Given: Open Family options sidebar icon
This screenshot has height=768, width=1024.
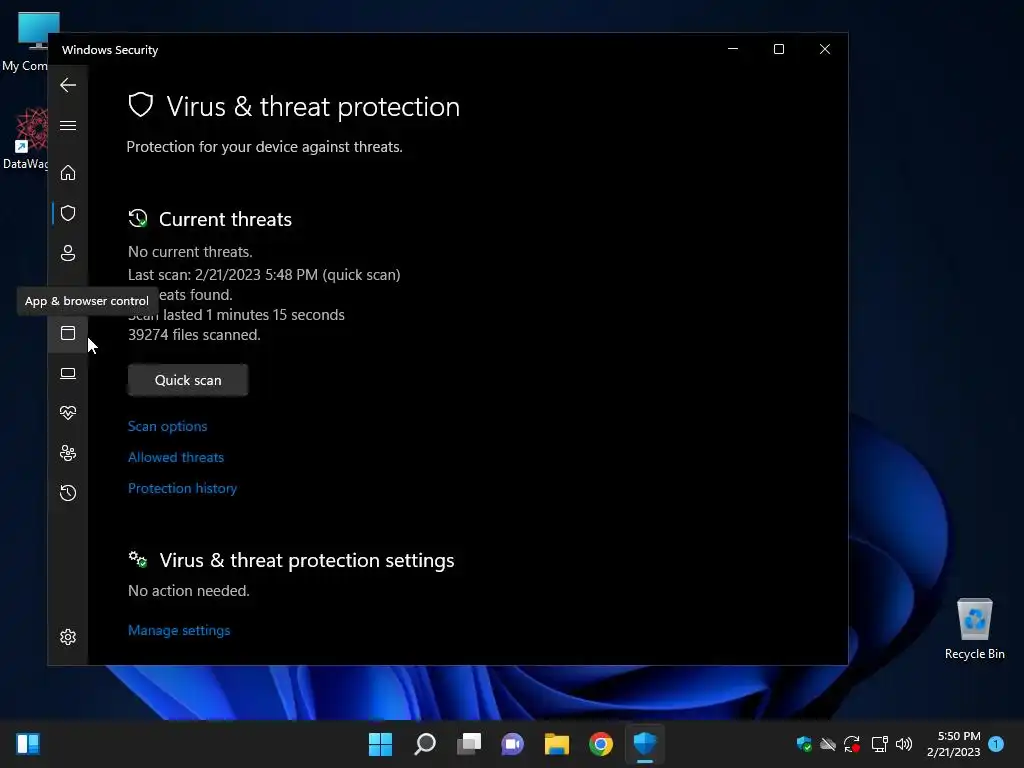Looking at the screenshot, I should 68,453.
